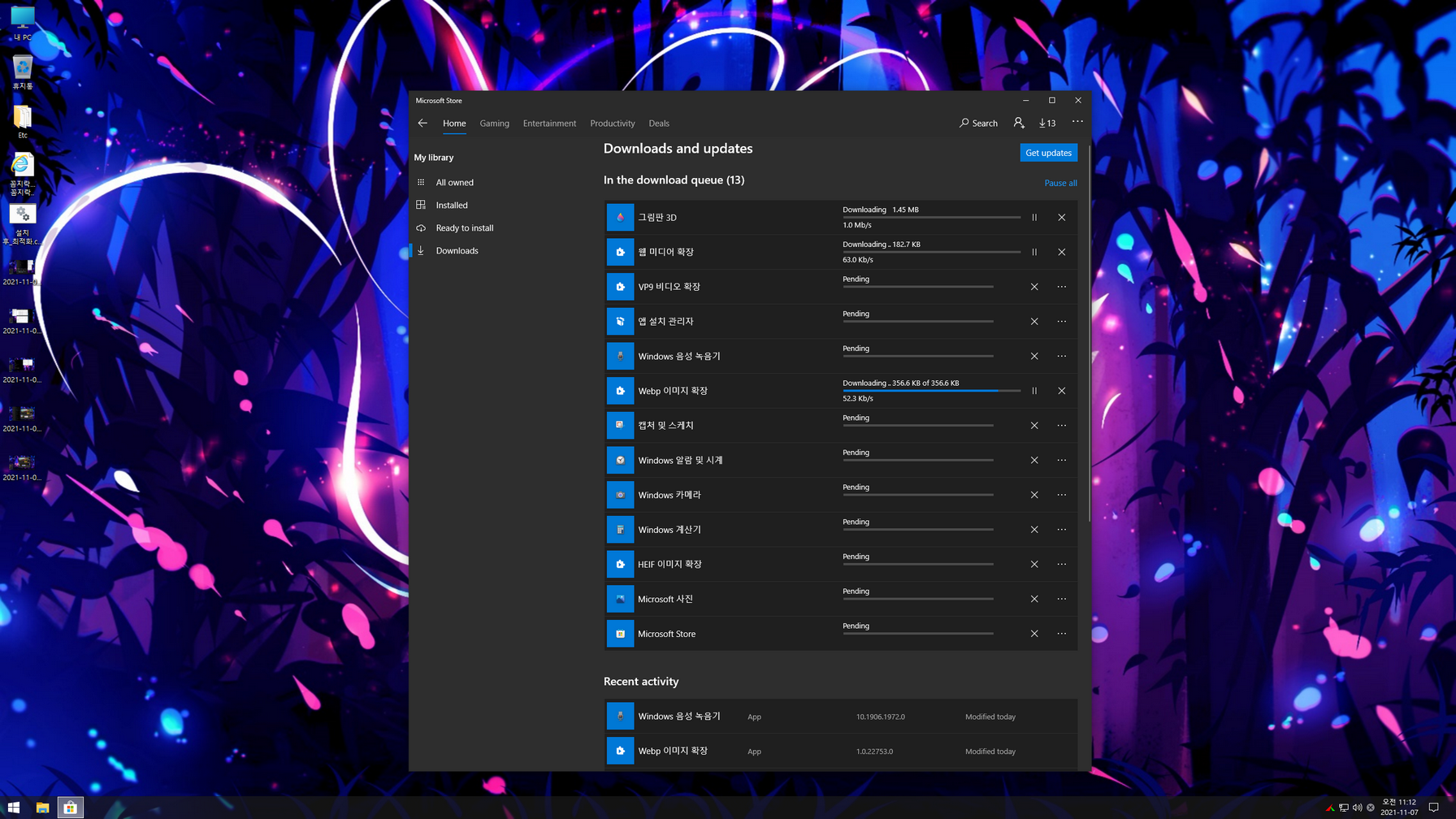Cancel the Windows 음성 녹음기 pending item
The width and height of the screenshot is (1456, 819).
(1034, 356)
